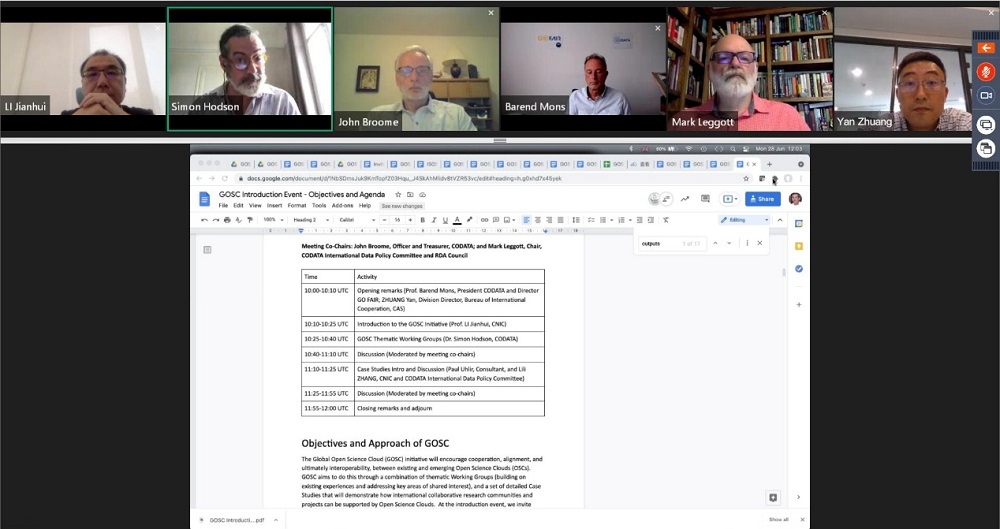Open the Editing mode dropdown
The height and width of the screenshot is (529, 1000).
[744, 220]
